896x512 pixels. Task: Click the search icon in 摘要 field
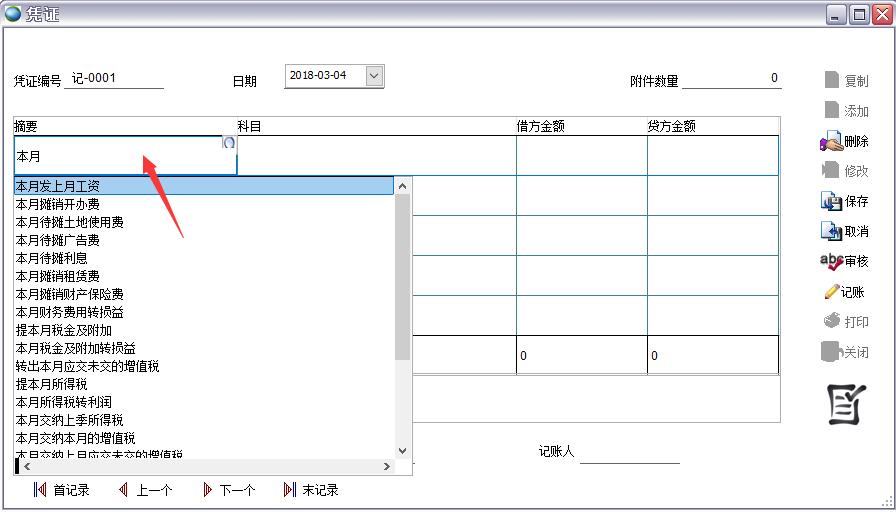coord(228,143)
